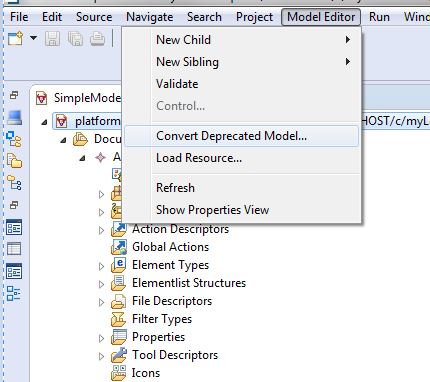
Task: Select the platform resource tree row
Action: click(241, 121)
